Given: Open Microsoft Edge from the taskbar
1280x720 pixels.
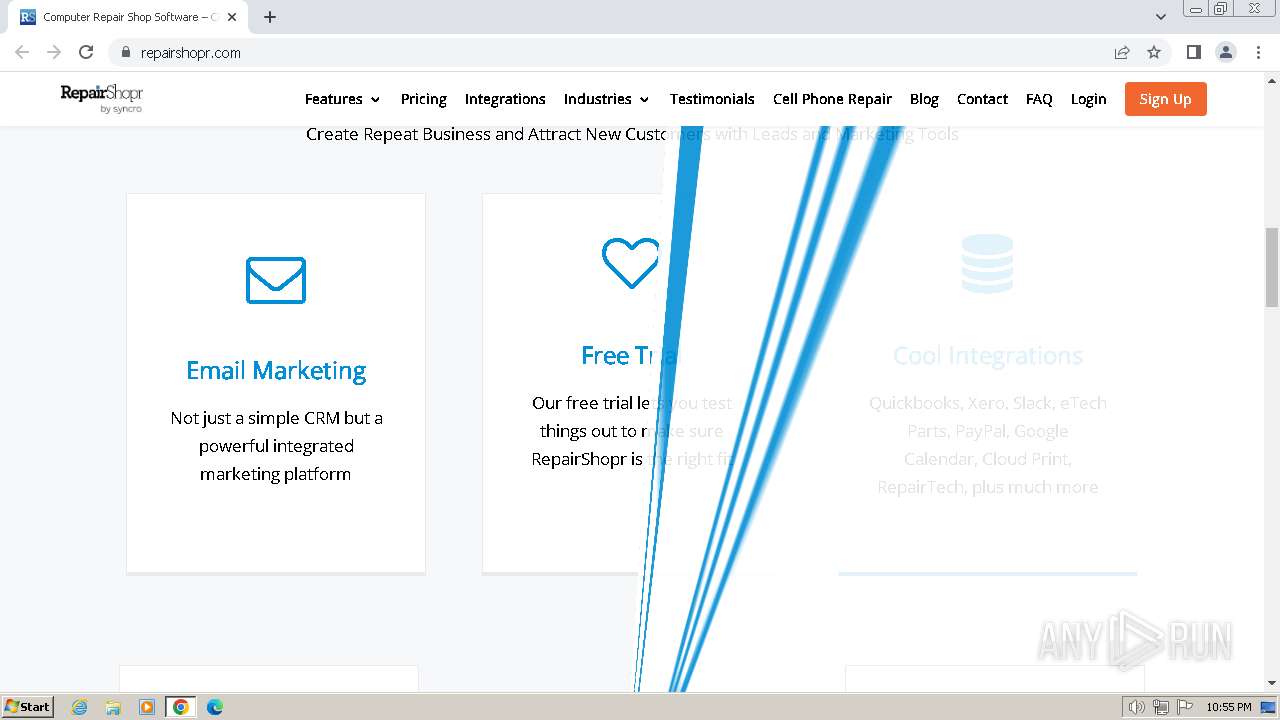Looking at the screenshot, I should (x=215, y=707).
